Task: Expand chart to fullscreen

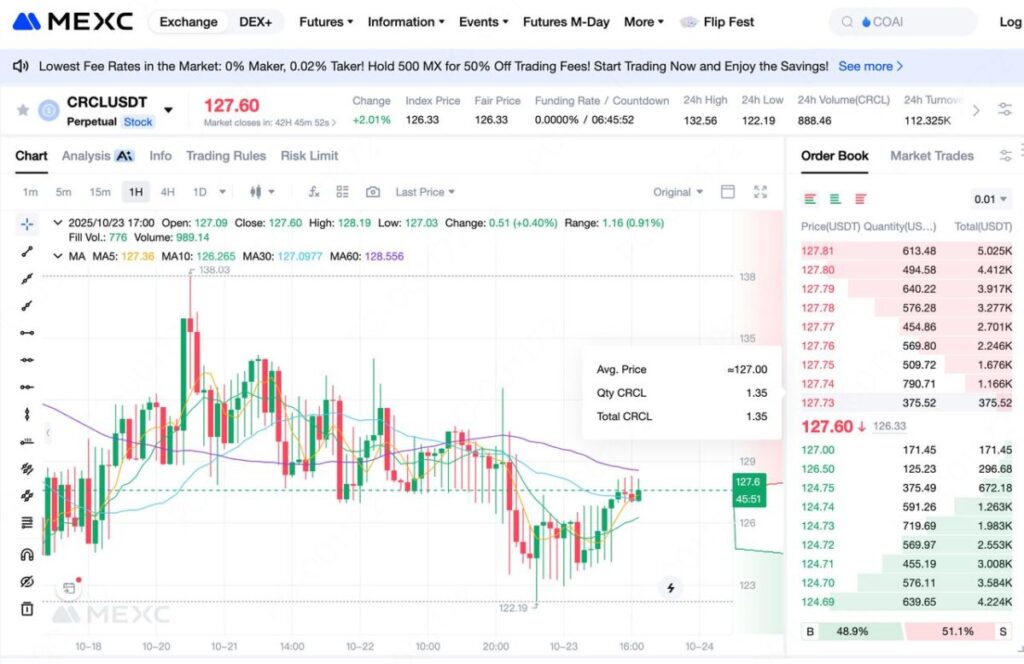Action: (760, 192)
